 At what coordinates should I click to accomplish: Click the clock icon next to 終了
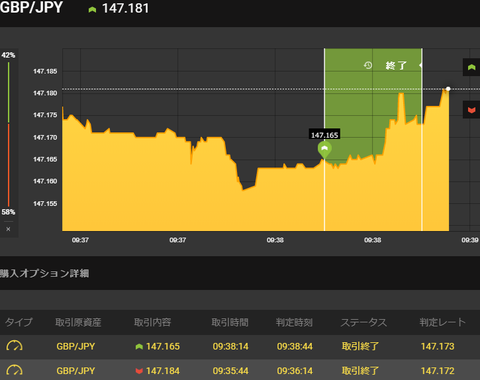pyautogui.click(x=368, y=65)
